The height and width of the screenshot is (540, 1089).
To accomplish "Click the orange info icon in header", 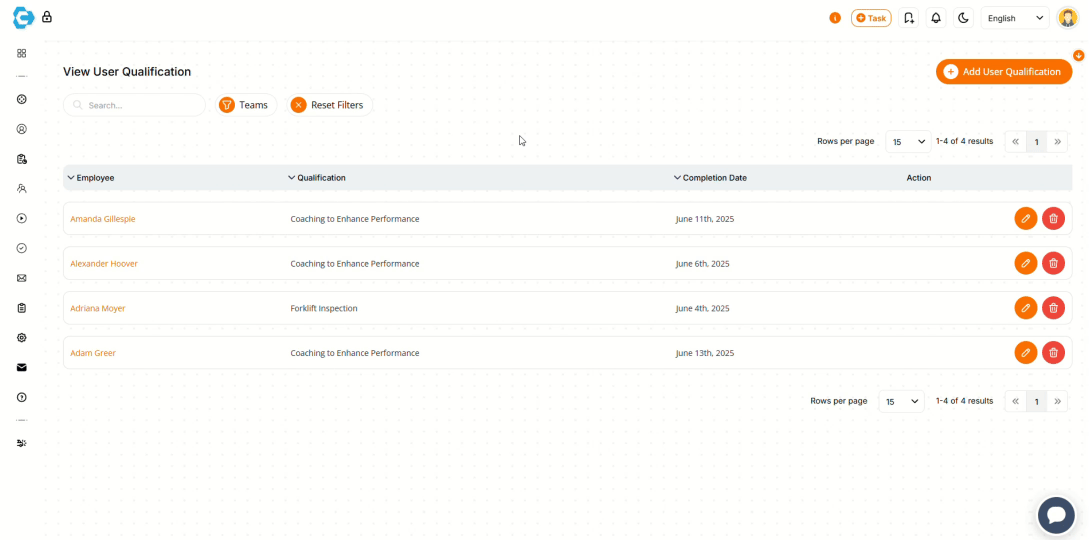I will 835,18.
